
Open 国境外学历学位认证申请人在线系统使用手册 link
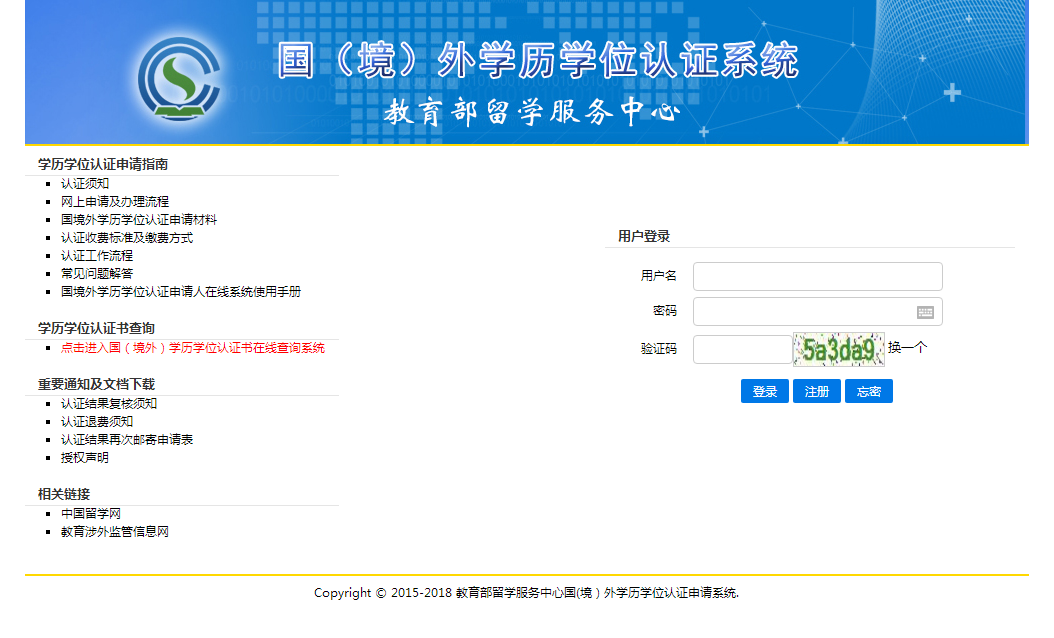(181, 292)
